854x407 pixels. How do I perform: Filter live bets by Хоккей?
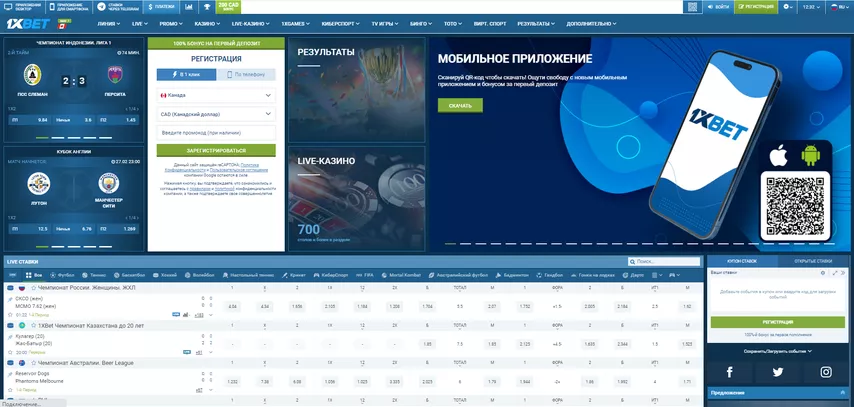tap(164, 275)
